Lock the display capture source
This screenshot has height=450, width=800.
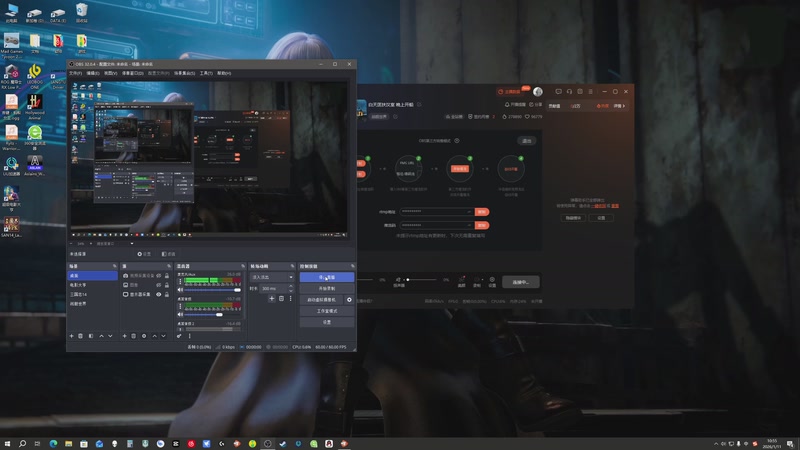tap(166, 294)
